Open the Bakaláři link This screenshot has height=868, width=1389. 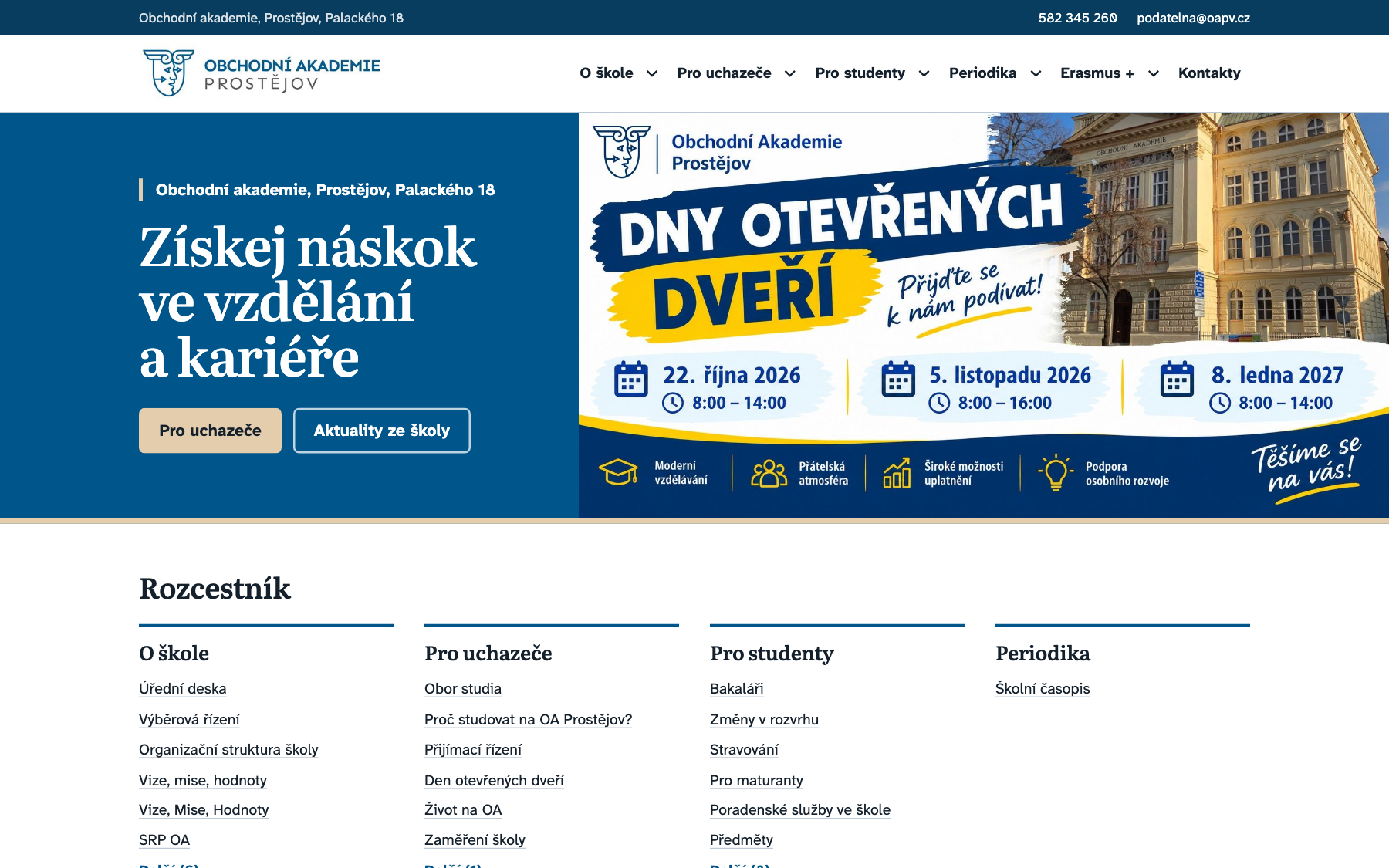coord(736,688)
